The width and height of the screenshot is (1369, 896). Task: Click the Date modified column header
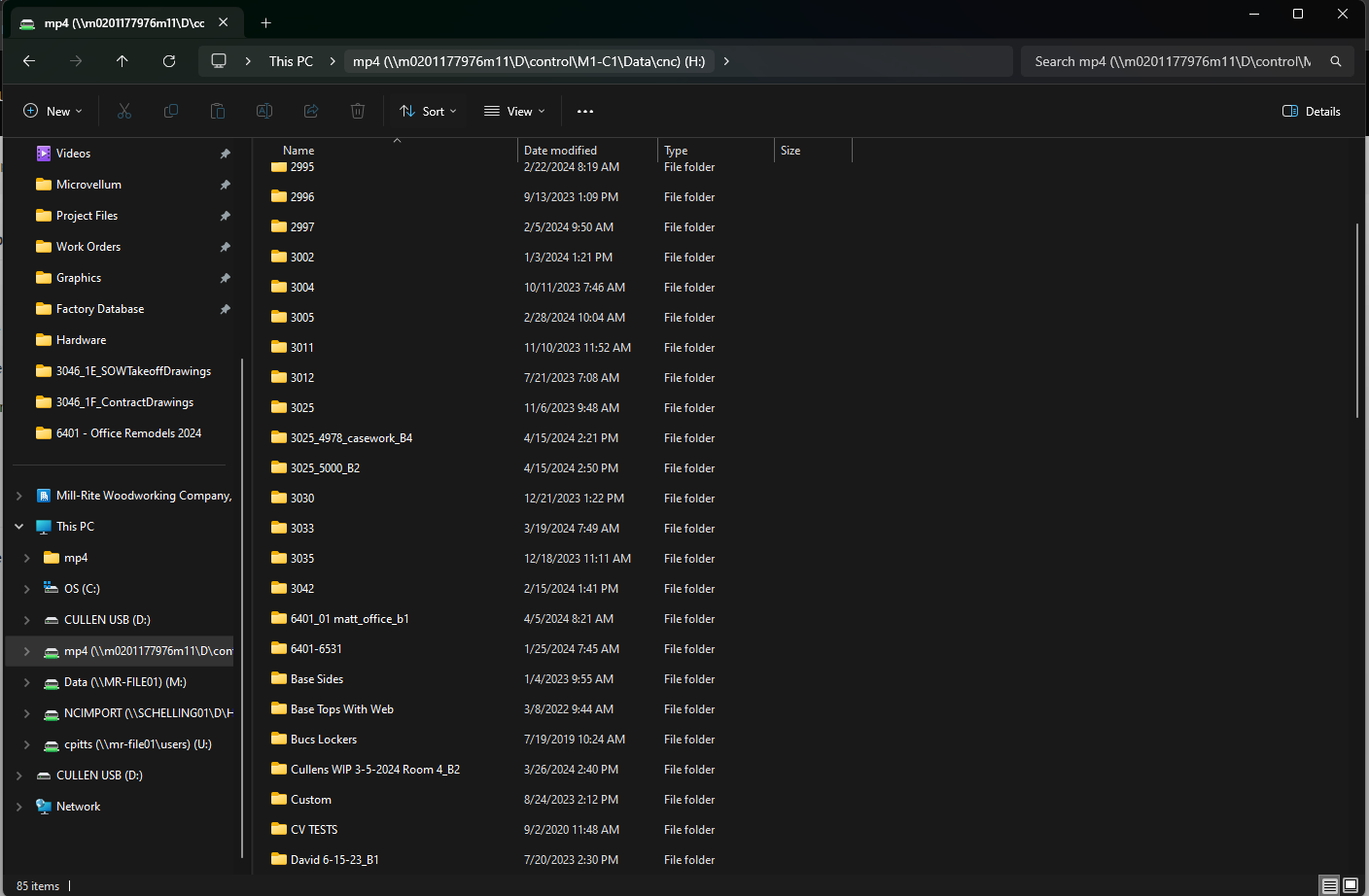point(561,151)
